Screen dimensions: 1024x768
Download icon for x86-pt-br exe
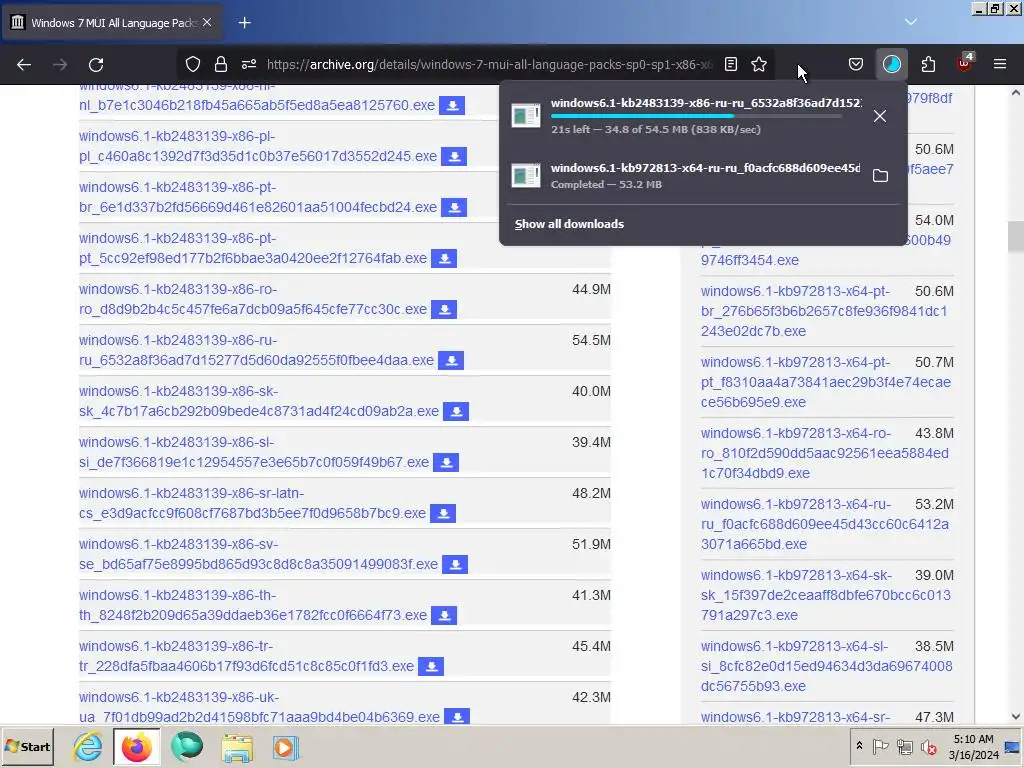pos(454,207)
